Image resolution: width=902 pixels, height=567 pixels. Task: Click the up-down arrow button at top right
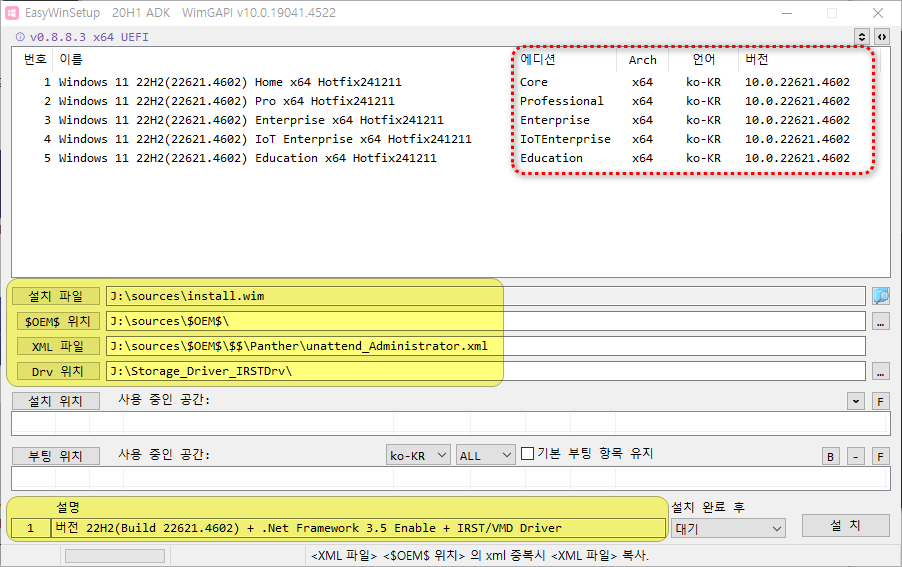(x=861, y=37)
